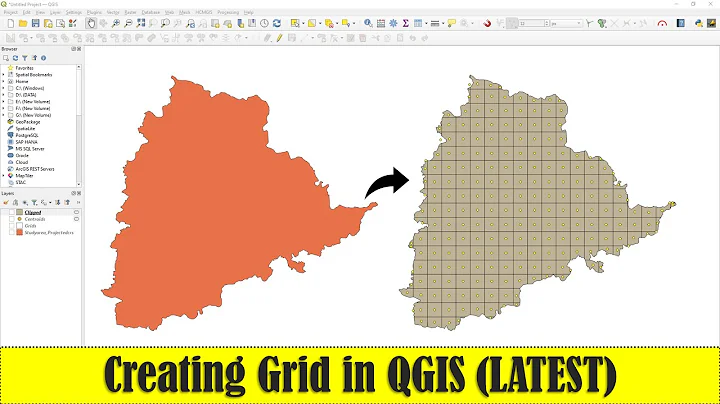Viewport: 720px width, 404px height.
Task: Refresh the Browser panel
Action: [x=15, y=58]
